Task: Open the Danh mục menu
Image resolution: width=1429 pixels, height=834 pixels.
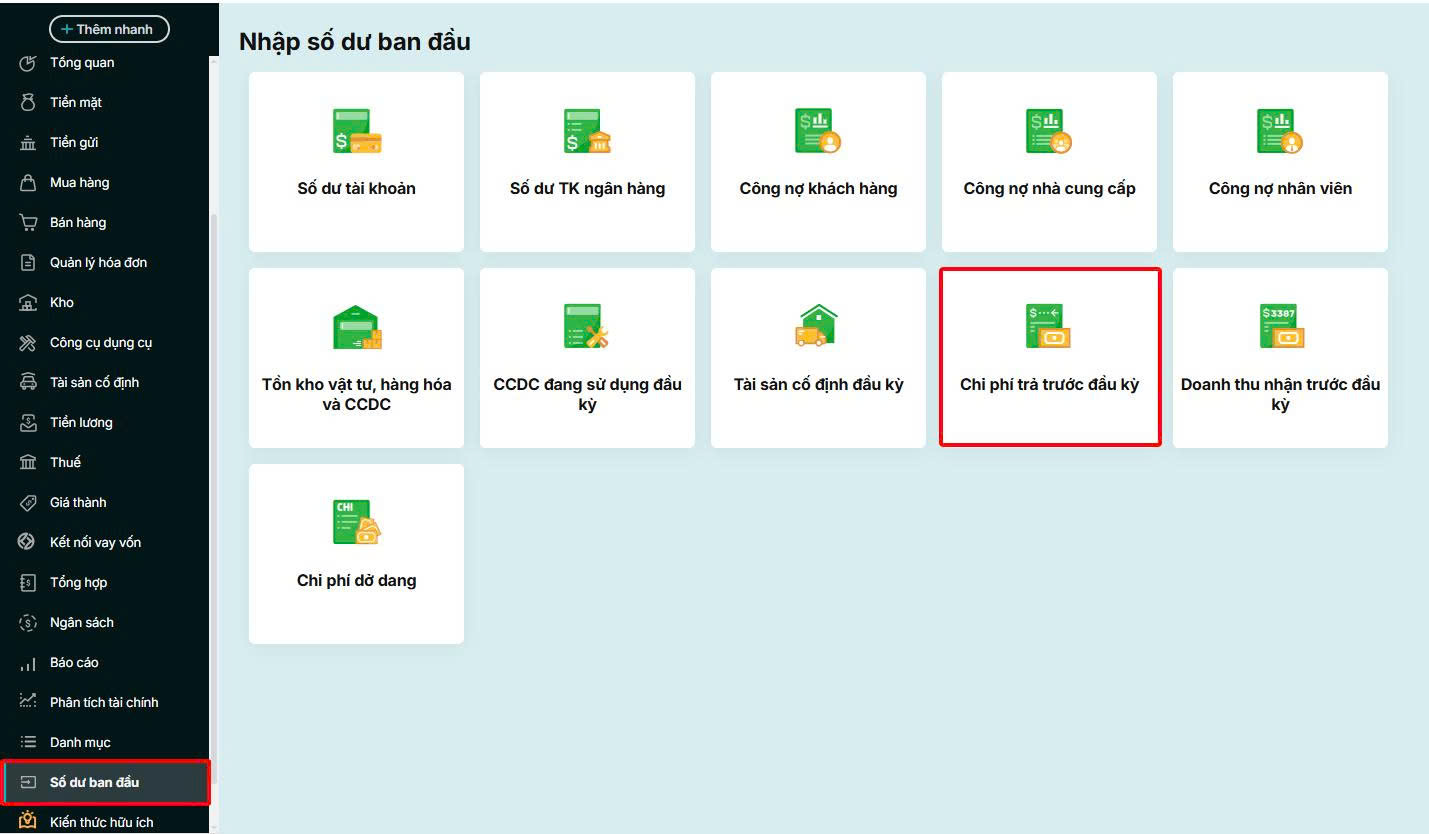Action: (80, 743)
